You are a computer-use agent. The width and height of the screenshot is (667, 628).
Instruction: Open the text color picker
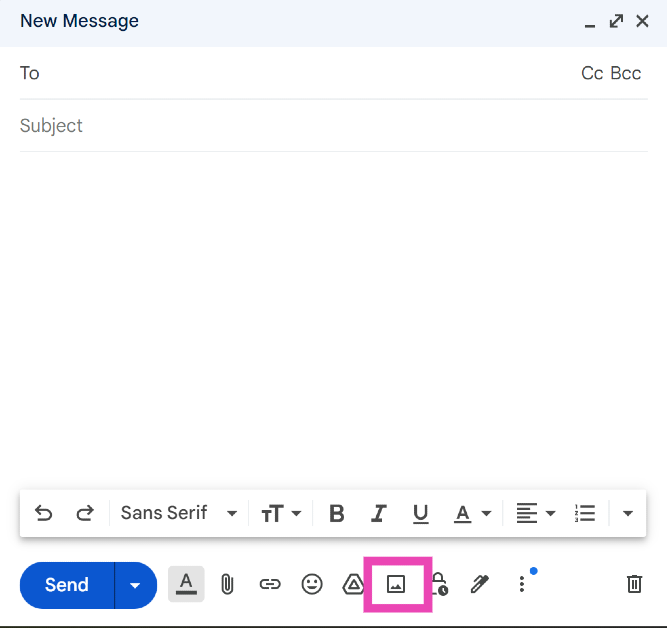[x=472, y=513]
